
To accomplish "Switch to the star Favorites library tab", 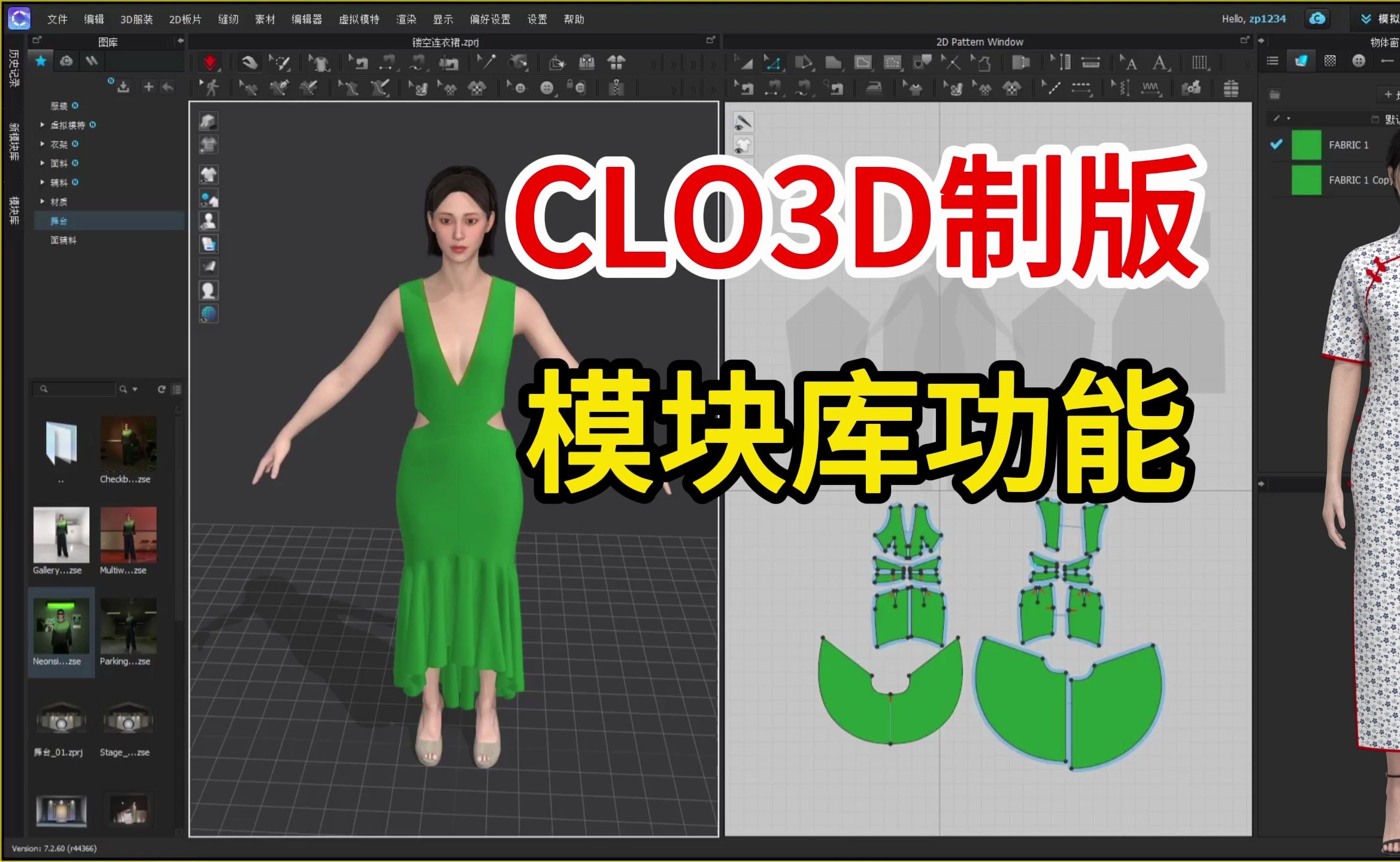I will tap(41, 61).
